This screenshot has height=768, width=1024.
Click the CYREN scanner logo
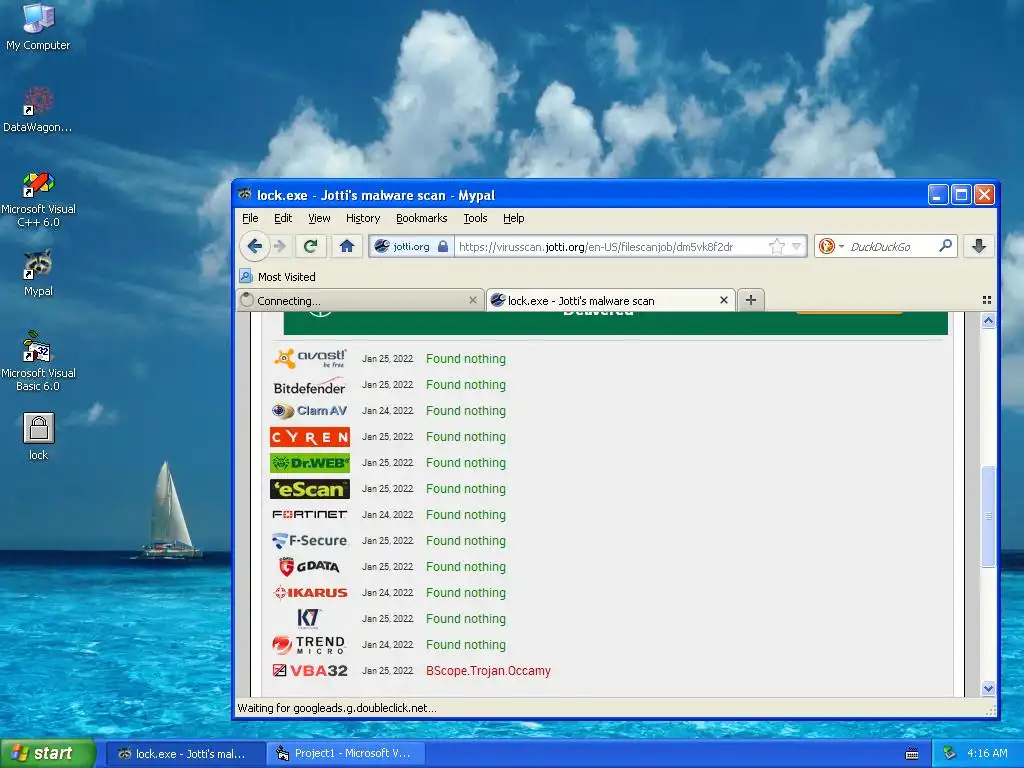(x=310, y=437)
